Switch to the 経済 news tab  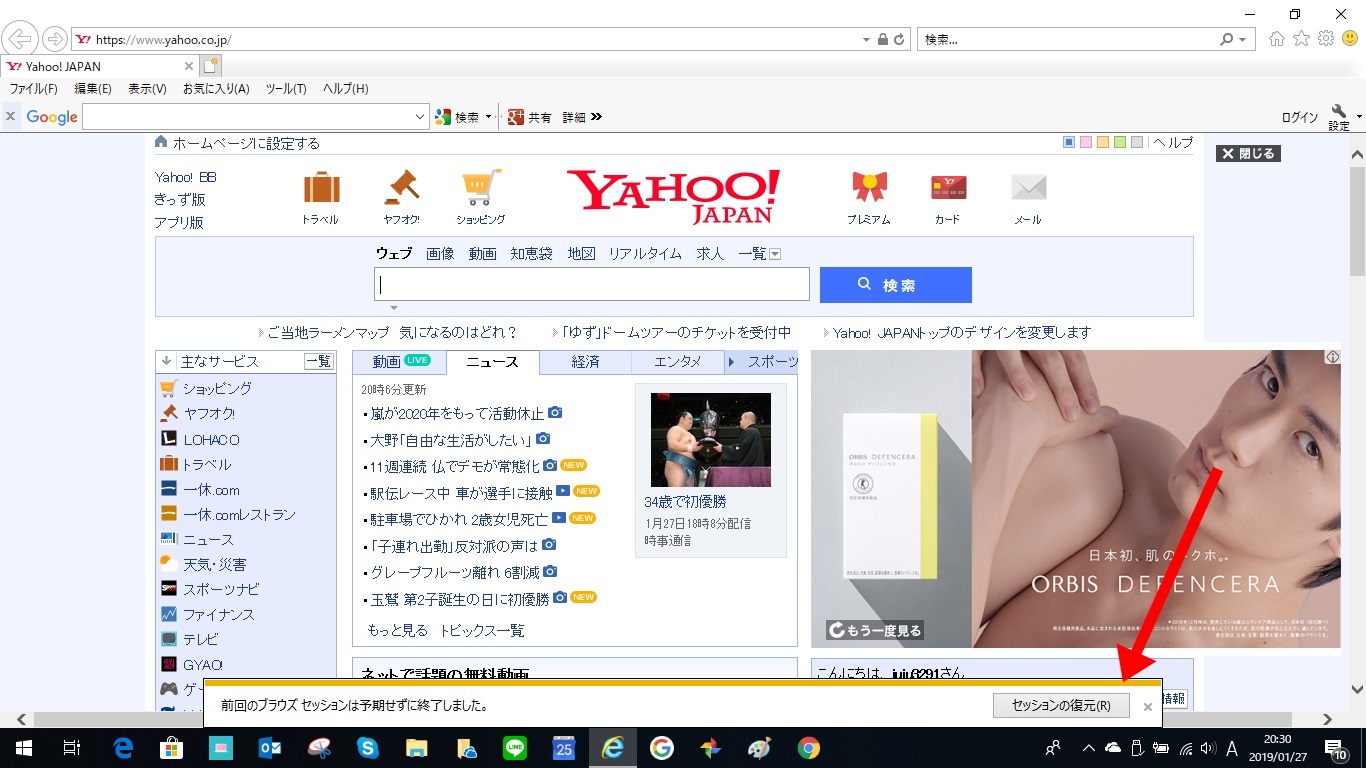tap(586, 362)
